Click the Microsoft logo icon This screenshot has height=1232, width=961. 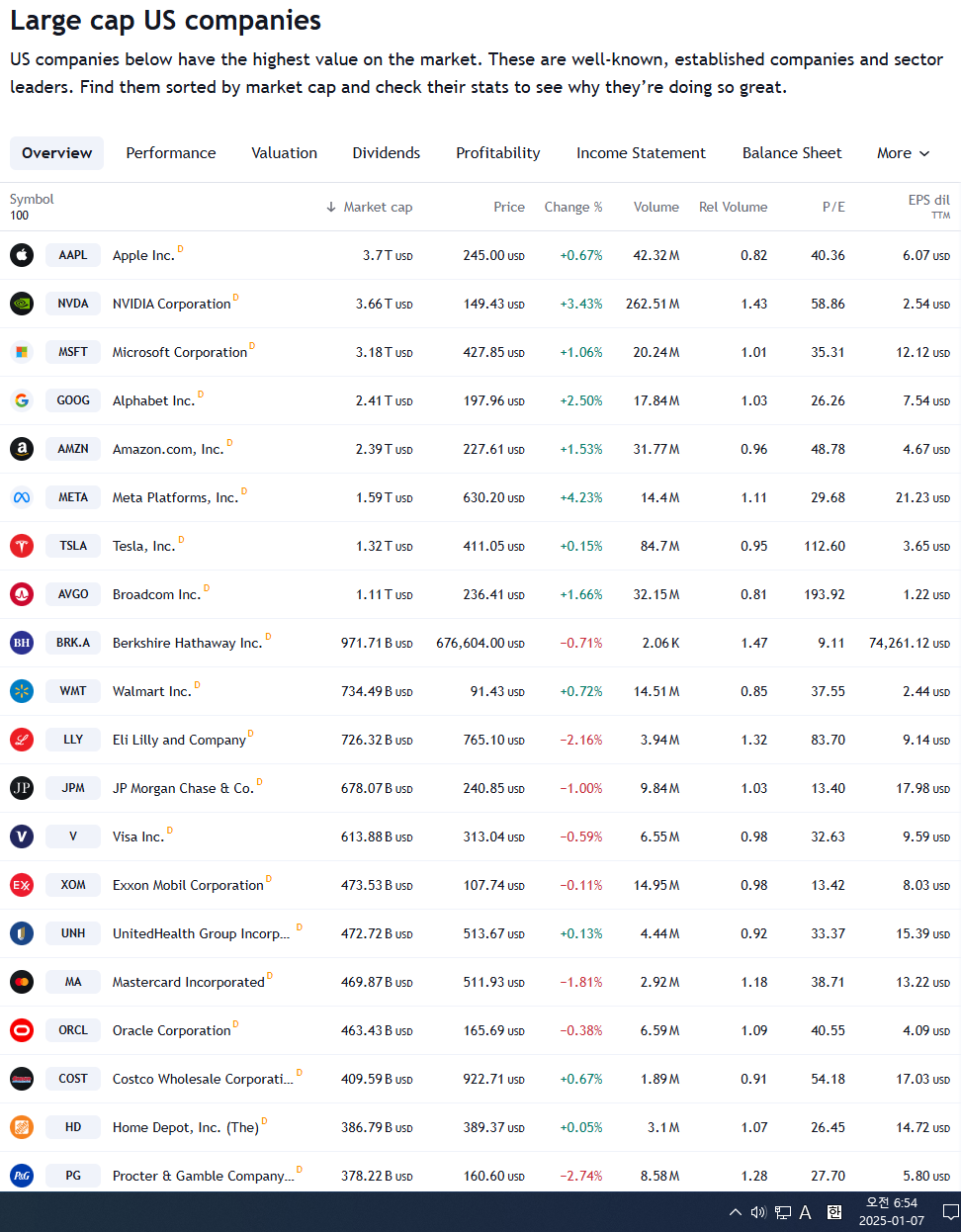(x=22, y=352)
